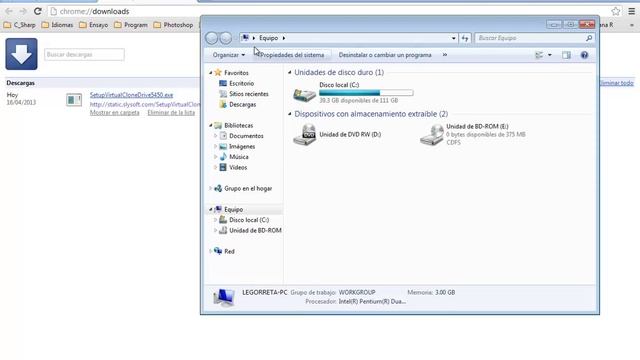This screenshot has width=640, height=360.
Task: Collapse the Bibliotecas tree node
Action: coord(211,125)
